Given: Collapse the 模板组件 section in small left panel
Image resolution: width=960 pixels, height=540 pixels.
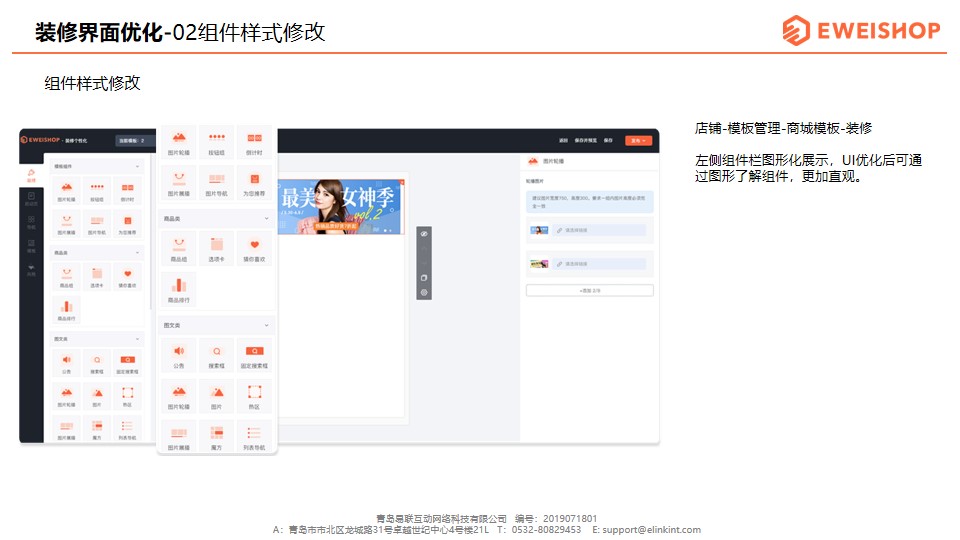Looking at the screenshot, I should pyautogui.click(x=137, y=167).
